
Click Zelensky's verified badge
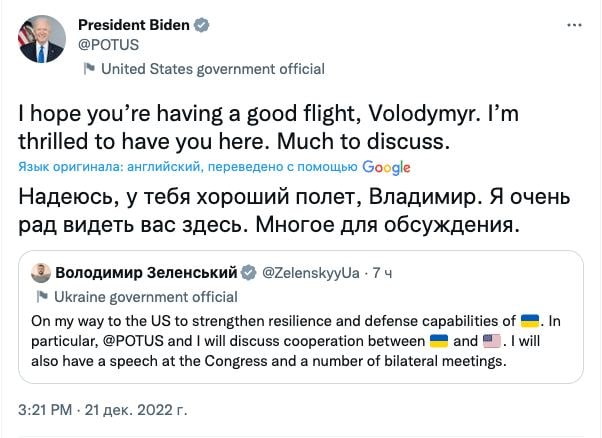(x=250, y=272)
